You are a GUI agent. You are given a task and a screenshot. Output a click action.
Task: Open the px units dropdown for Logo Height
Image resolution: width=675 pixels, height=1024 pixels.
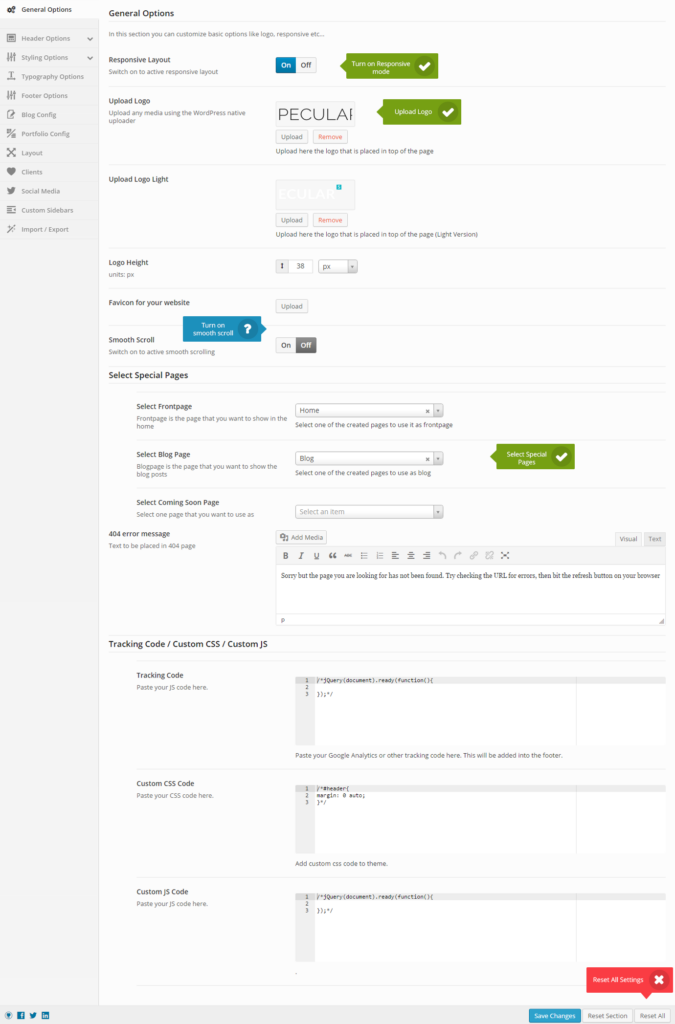[338, 266]
